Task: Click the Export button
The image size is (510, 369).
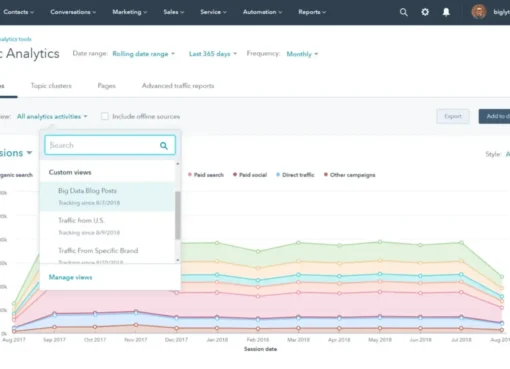Action: 453,116
